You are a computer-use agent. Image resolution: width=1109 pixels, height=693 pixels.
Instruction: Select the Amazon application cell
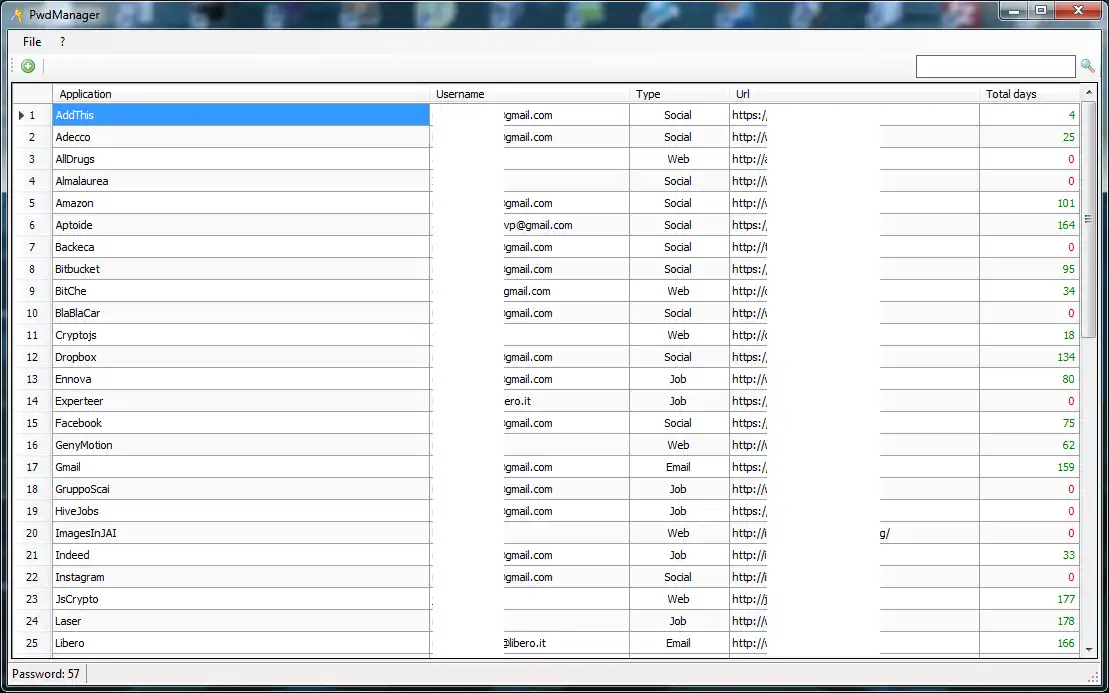coord(240,203)
